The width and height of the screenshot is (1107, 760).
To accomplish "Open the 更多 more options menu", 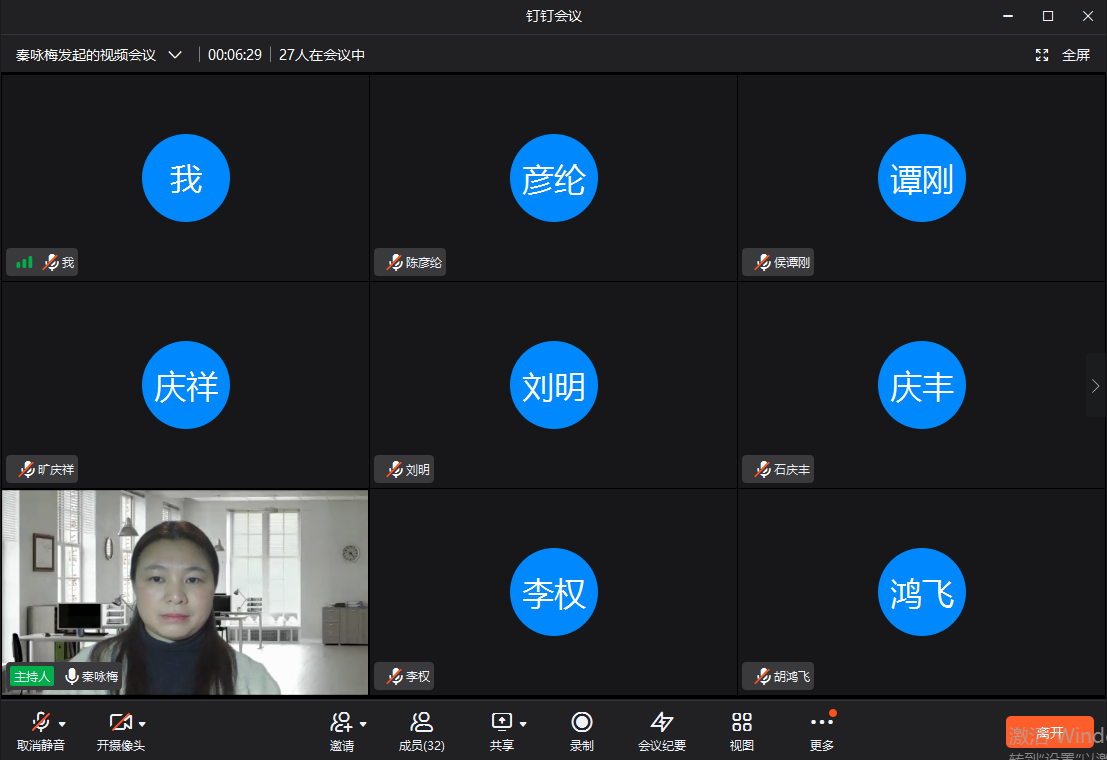I will pyautogui.click(x=821, y=723).
